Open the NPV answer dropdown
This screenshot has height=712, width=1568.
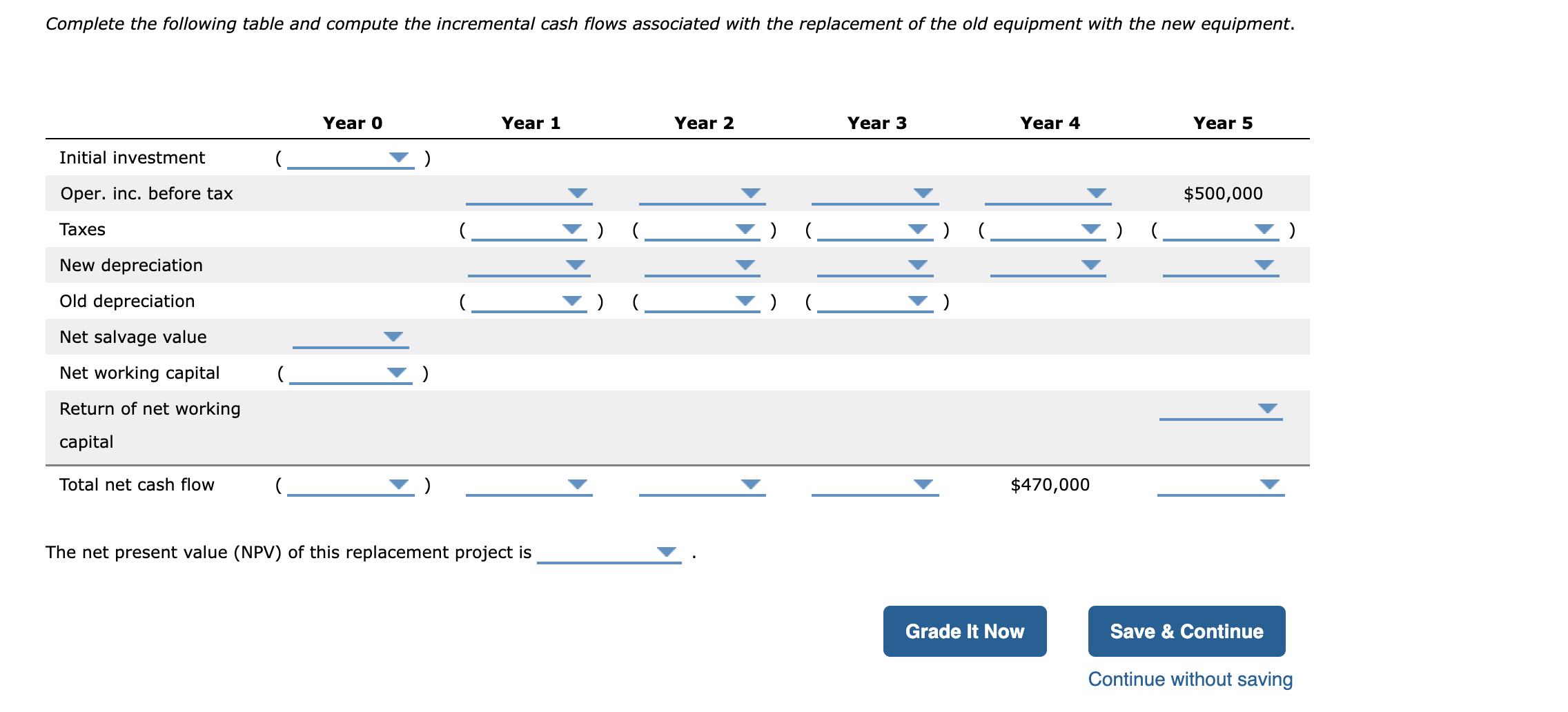[x=666, y=552]
